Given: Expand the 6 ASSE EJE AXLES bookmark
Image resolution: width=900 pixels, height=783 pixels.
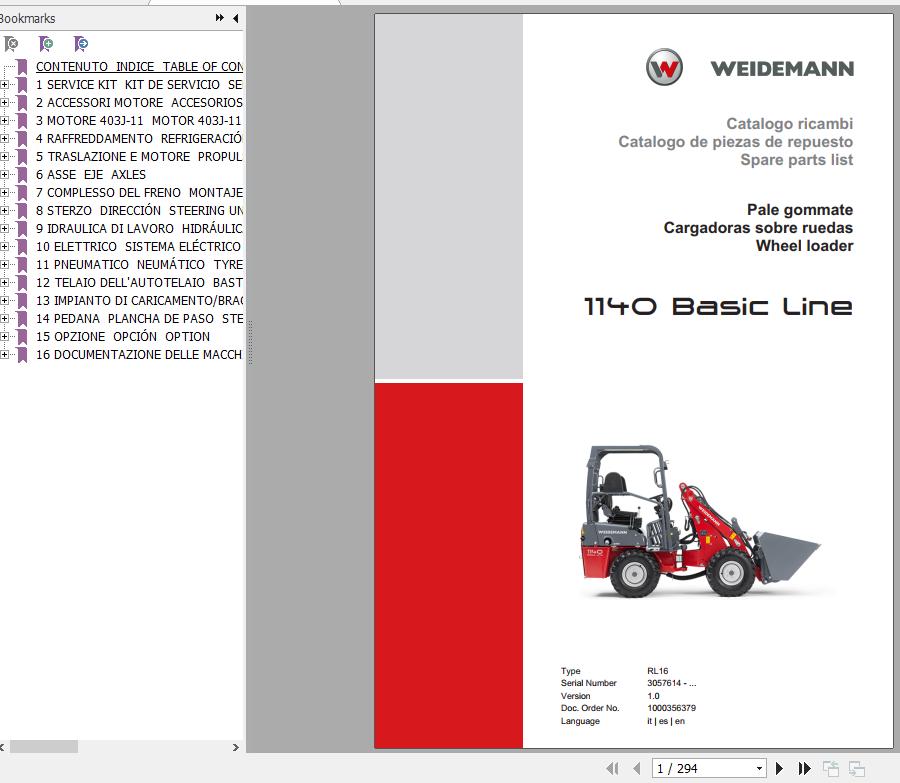Looking at the screenshot, I should click(x=5, y=175).
